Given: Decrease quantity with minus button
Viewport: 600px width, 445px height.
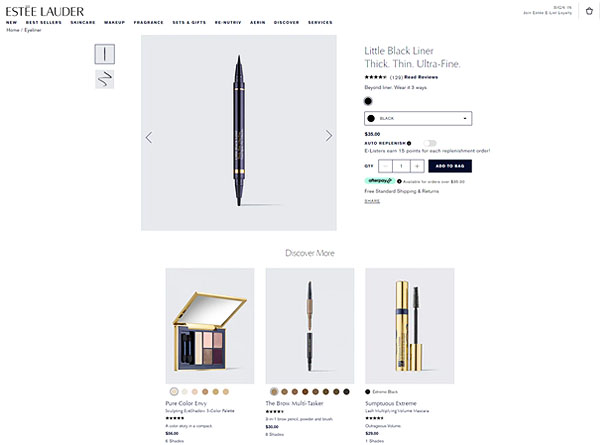Looking at the screenshot, I should pos(385,166).
